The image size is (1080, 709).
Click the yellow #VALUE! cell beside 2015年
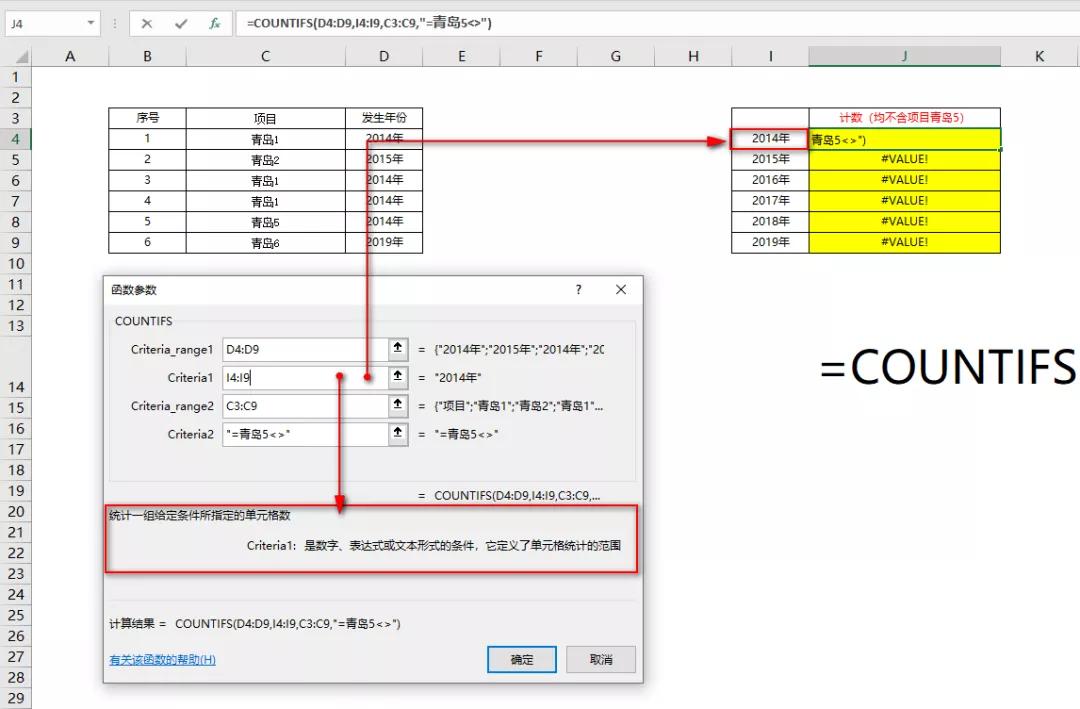903,159
